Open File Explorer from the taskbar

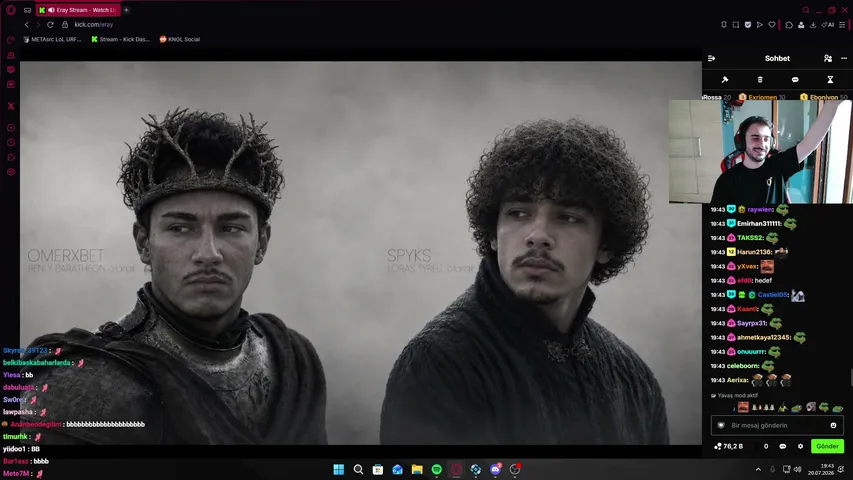pos(417,469)
